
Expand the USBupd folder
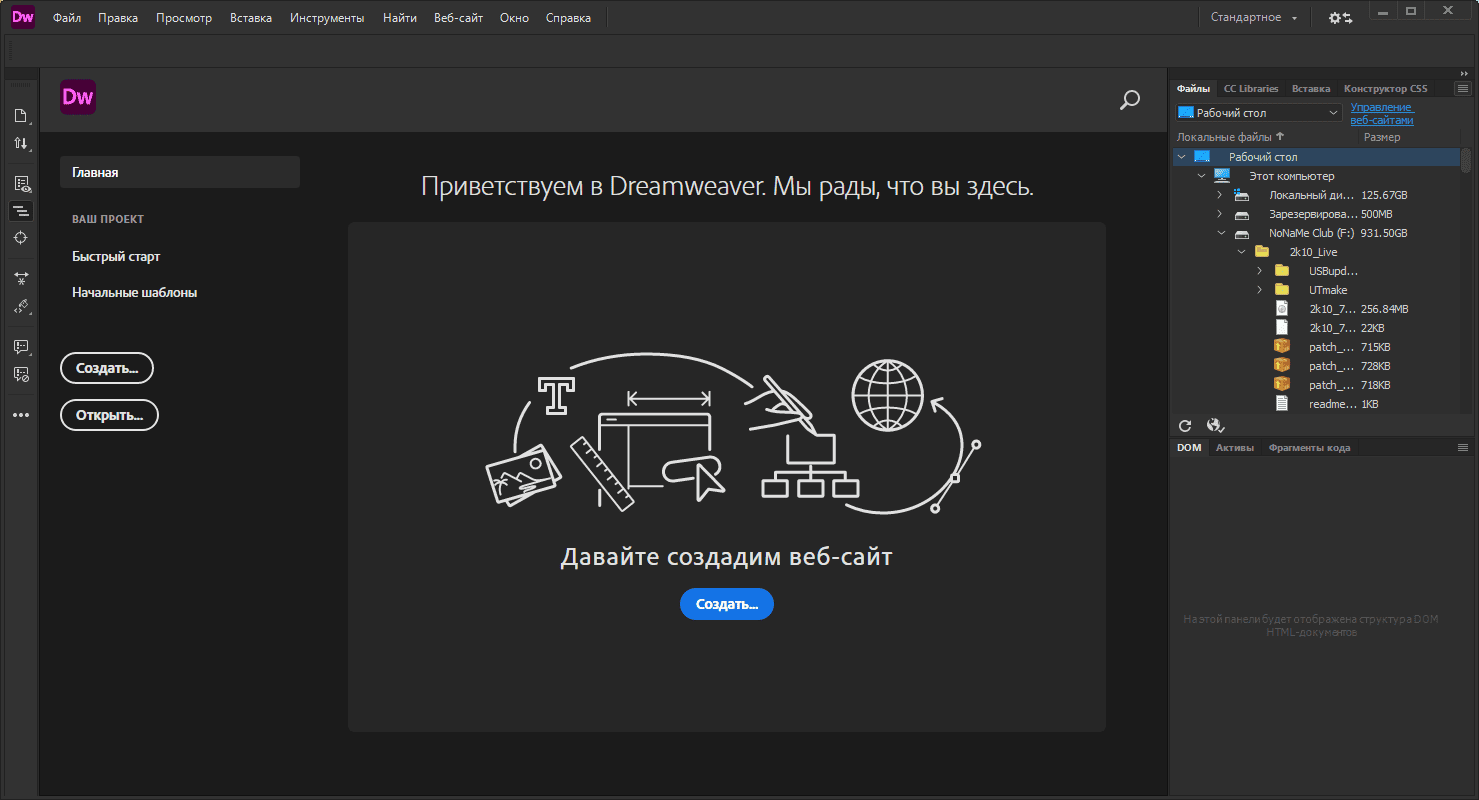[1260, 271]
